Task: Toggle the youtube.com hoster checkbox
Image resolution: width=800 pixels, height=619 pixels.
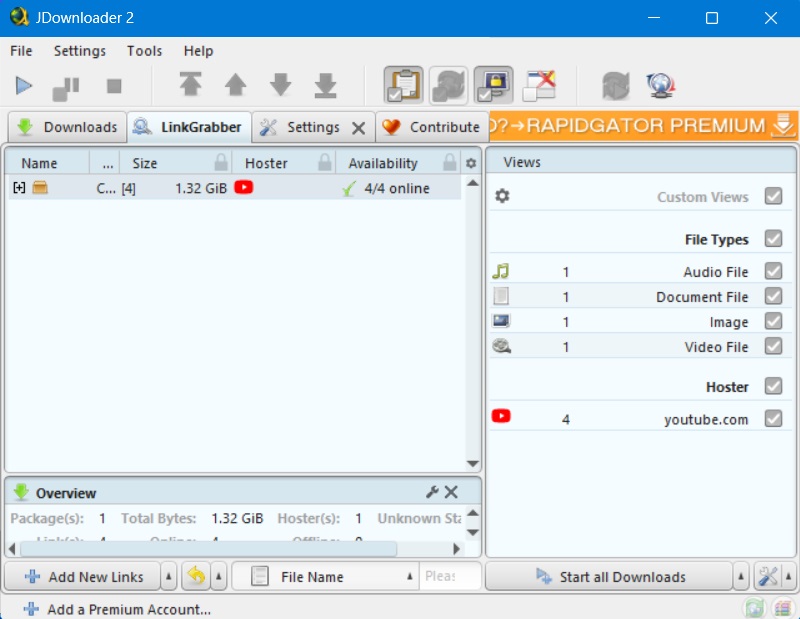Action: pyautogui.click(x=773, y=419)
